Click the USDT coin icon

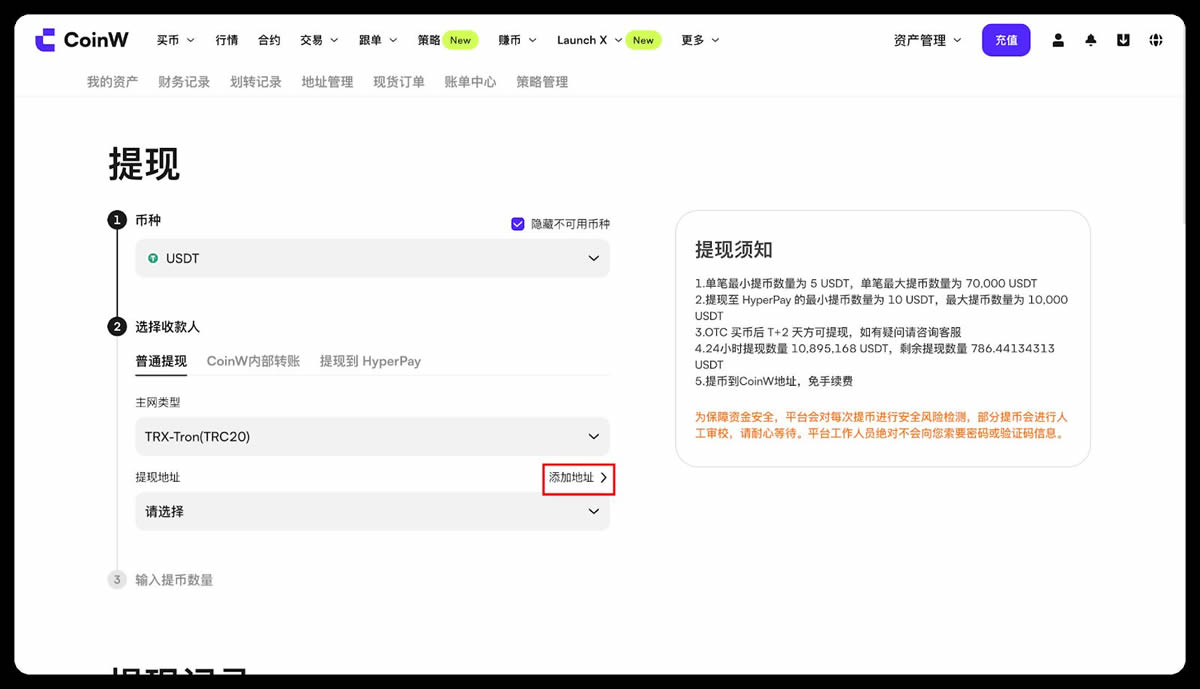click(155, 258)
